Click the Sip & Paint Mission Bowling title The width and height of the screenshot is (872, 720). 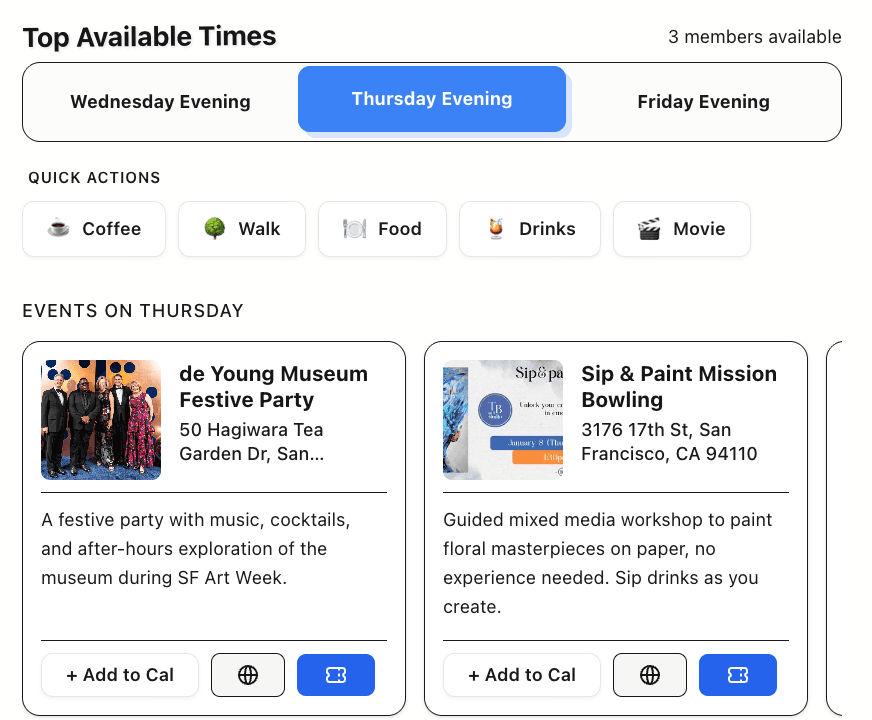click(x=679, y=387)
